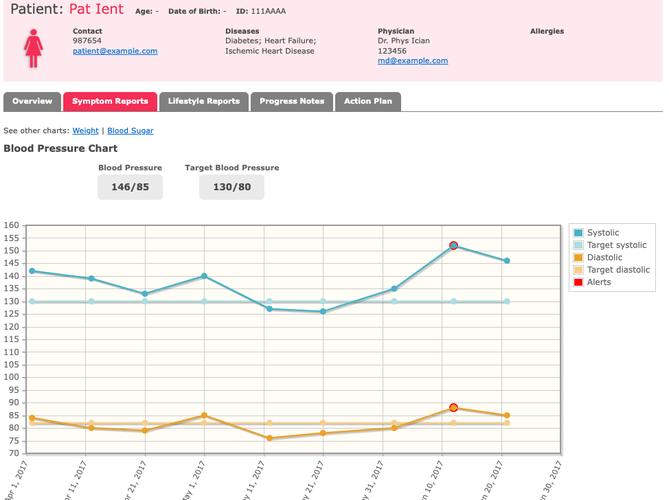This screenshot has height=500, width=669.
Task: Click the 160 y-axis label
Action: 12,225
